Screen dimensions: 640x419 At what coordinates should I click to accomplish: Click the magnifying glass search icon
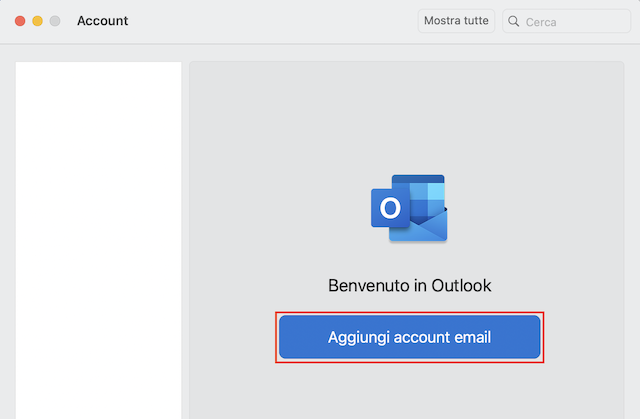coord(514,21)
